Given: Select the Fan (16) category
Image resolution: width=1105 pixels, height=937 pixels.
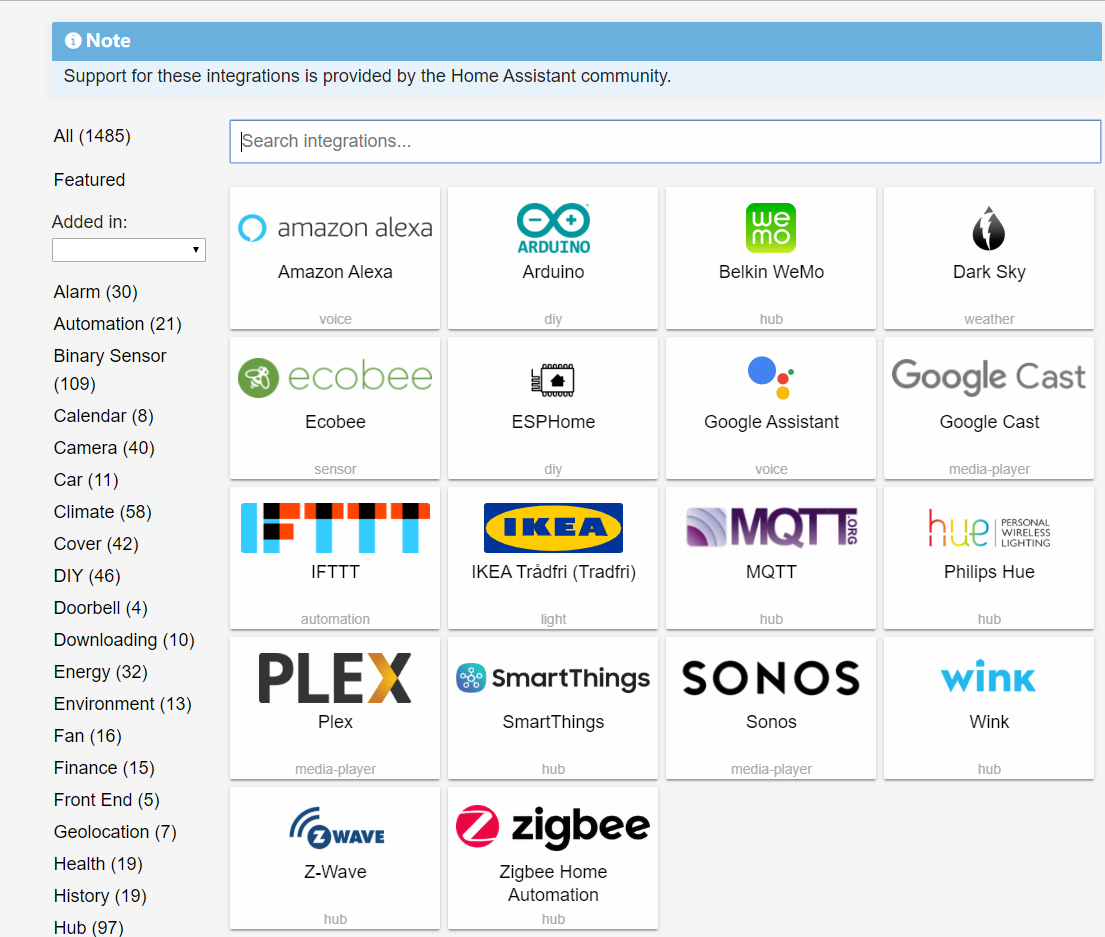Looking at the screenshot, I should tap(88, 736).
